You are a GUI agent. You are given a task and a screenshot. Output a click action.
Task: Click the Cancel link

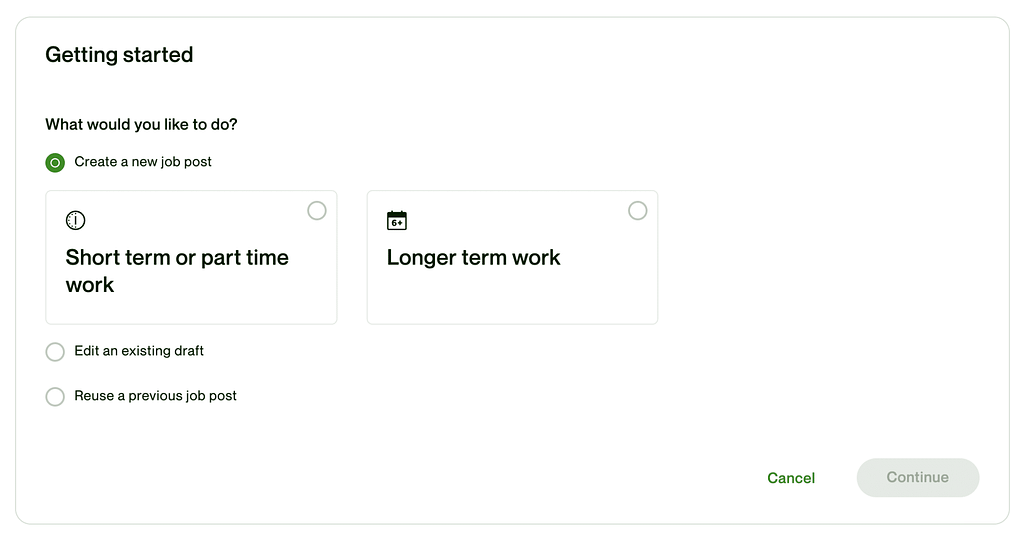[791, 478]
